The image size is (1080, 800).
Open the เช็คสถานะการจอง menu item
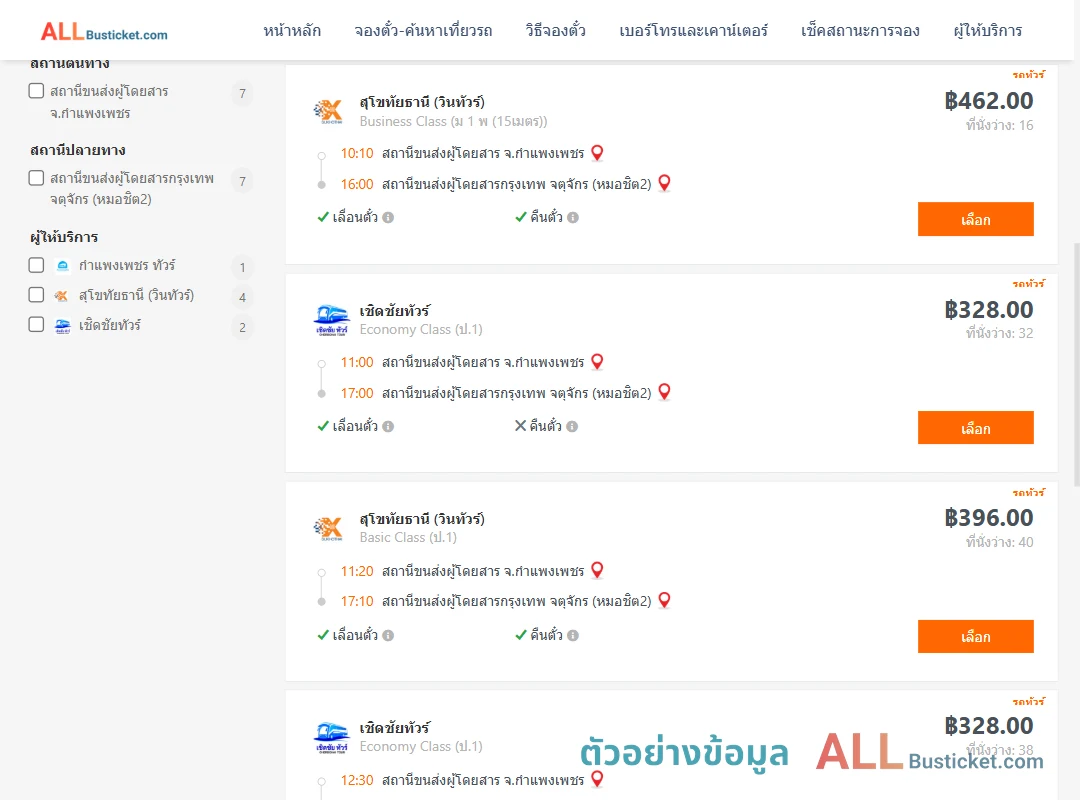tap(860, 31)
